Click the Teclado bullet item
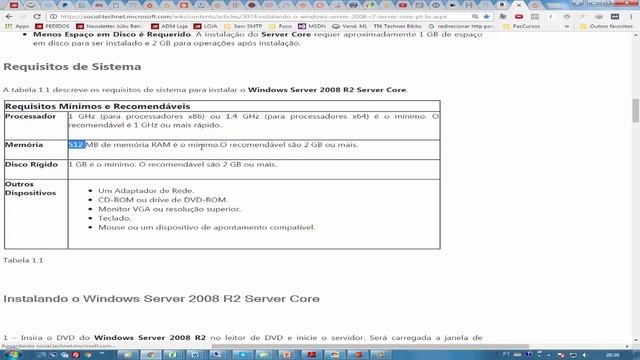This screenshot has width=640, height=360. pos(115,218)
